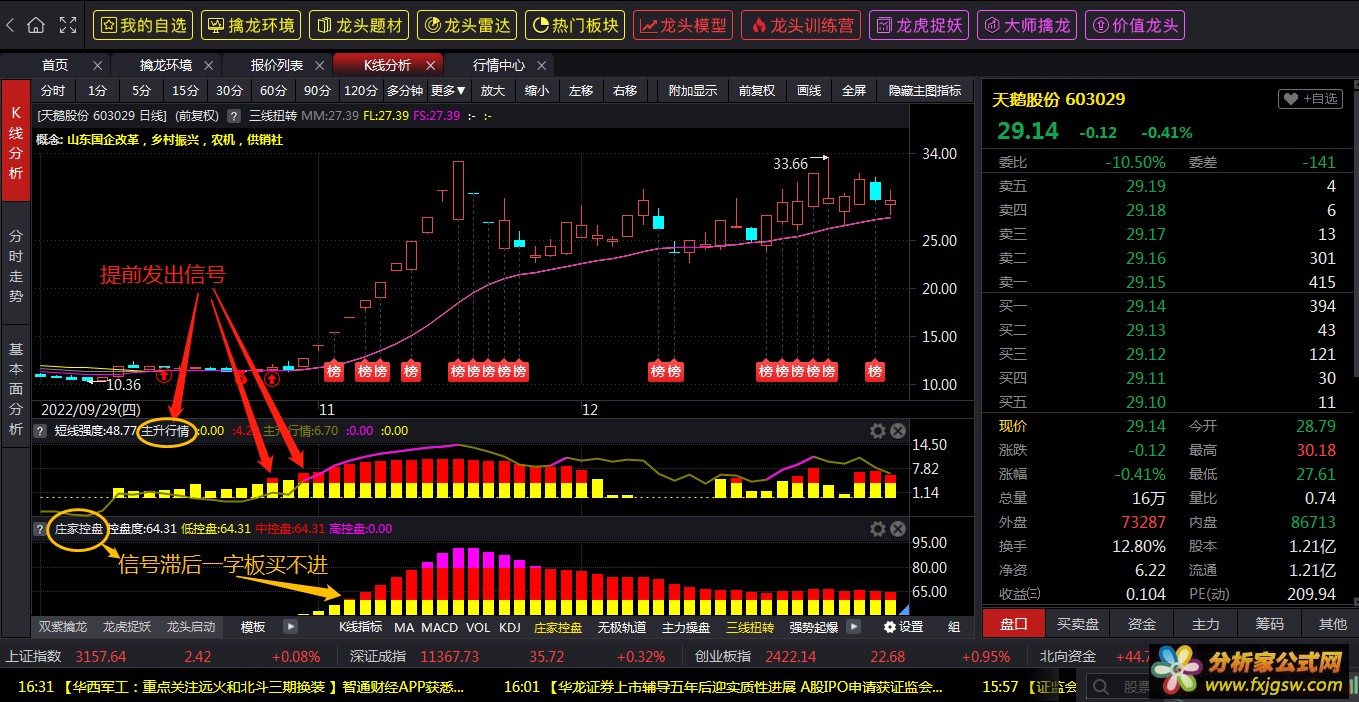Image resolution: width=1359 pixels, height=702 pixels.
Task: Open the 买卖盘 tab in quote panel
Action: (1078, 624)
